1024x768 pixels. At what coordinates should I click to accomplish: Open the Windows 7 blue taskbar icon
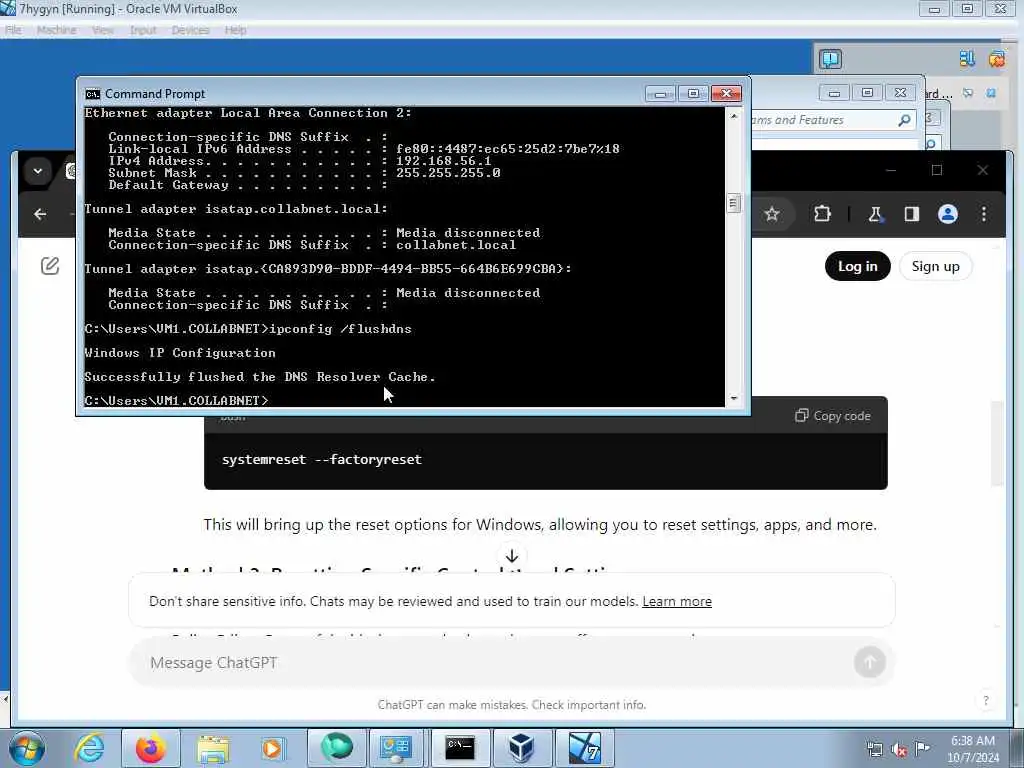pyautogui.click(x=584, y=748)
